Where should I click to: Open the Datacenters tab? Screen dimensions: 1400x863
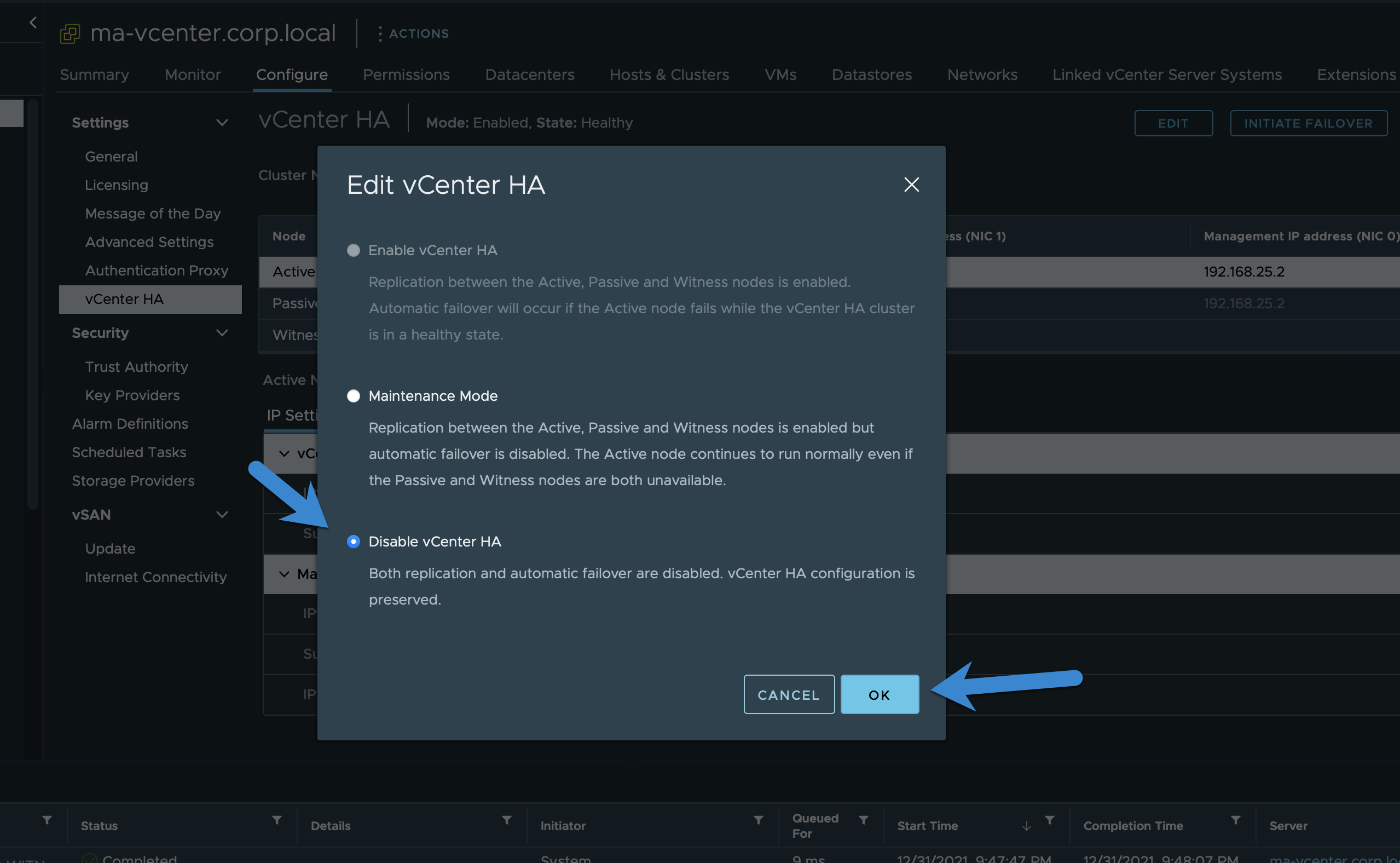(529, 75)
